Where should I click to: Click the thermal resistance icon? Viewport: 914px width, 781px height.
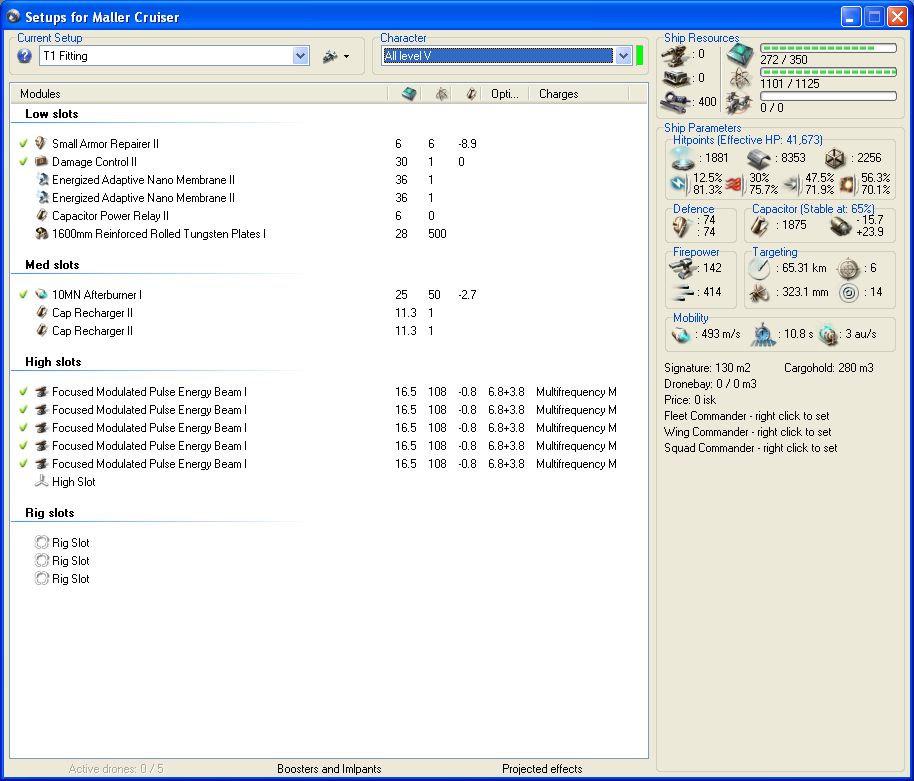(735, 184)
